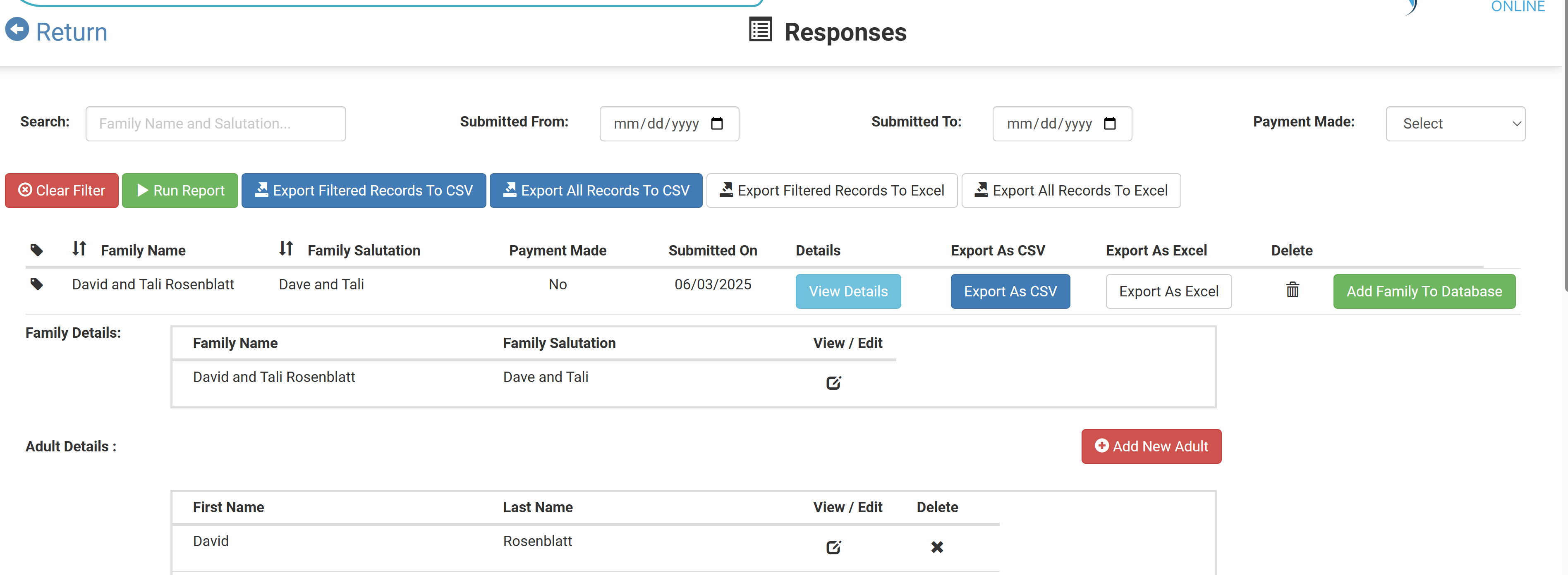Click tag icon in the Rosenblatt row
This screenshot has width=1568, height=575.
pos(36,285)
